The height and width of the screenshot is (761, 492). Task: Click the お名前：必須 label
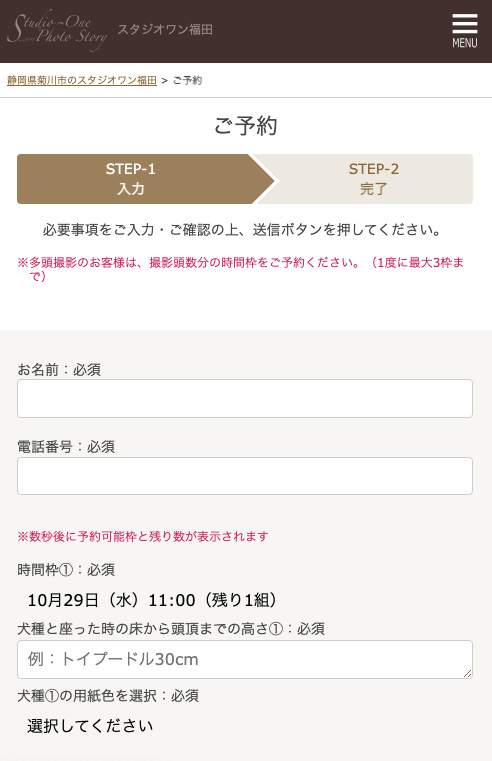click(x=59, y=370)
